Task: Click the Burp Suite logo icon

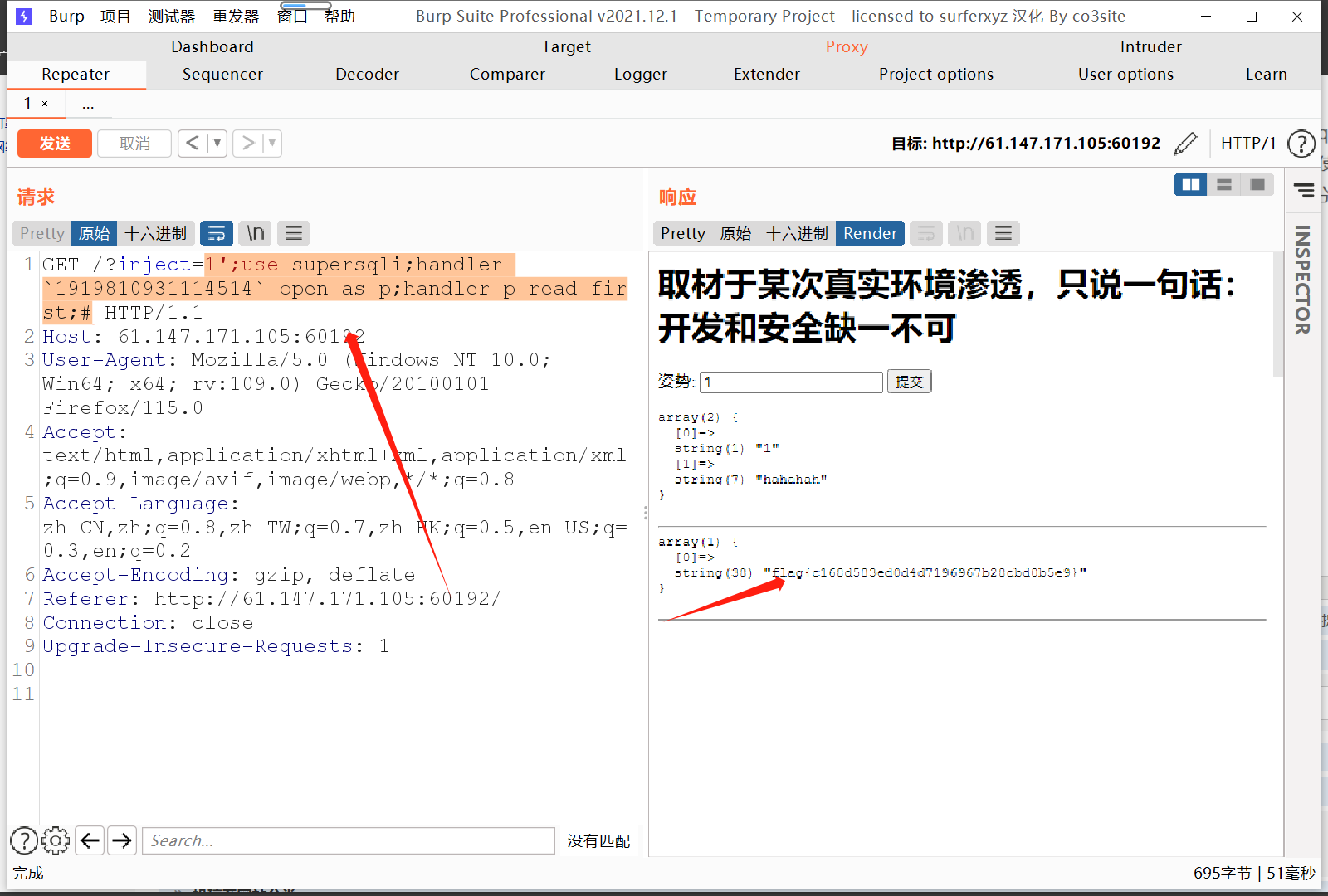Action: pos(24,16)
